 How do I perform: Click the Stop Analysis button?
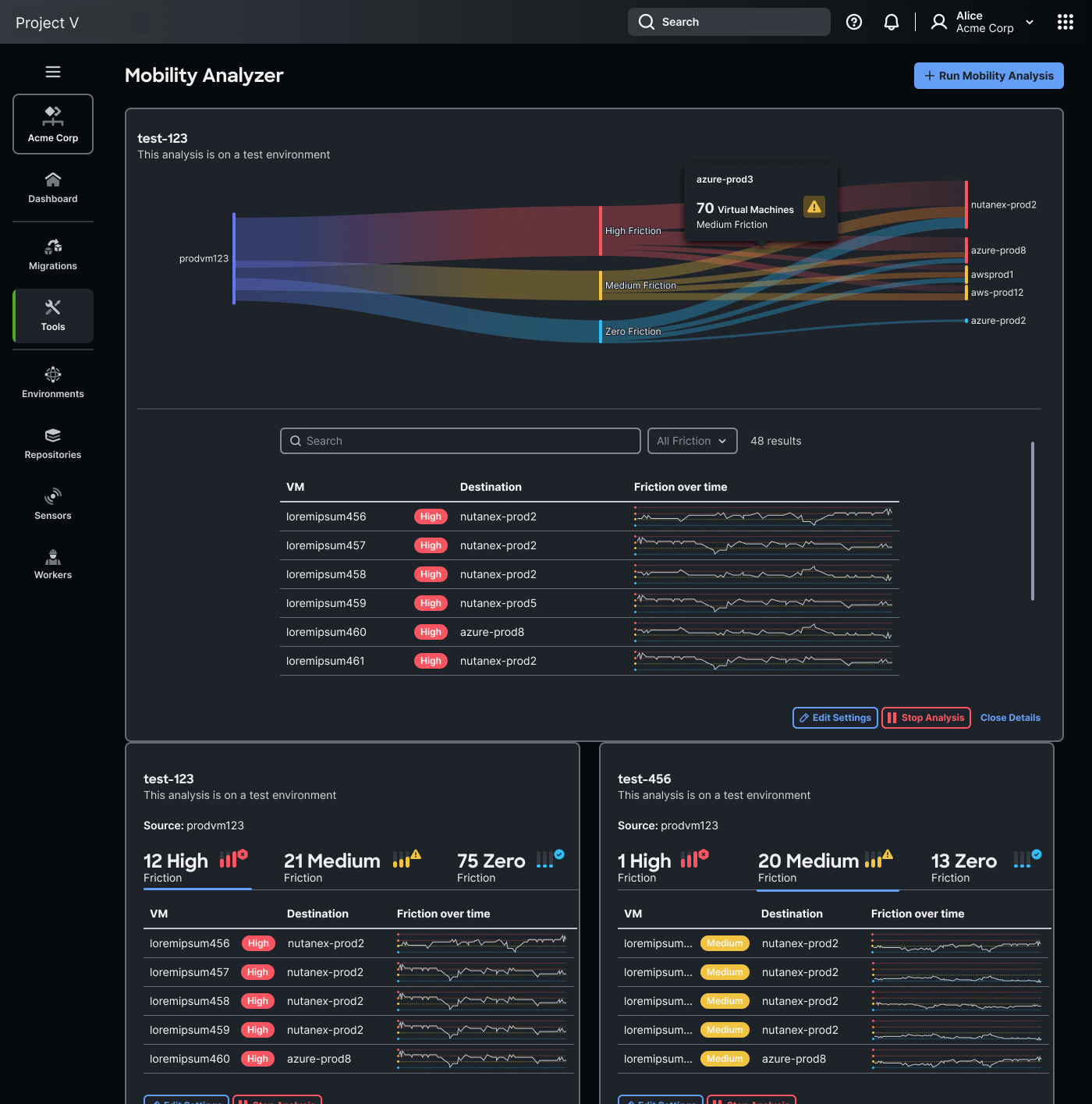coord(926,718)
